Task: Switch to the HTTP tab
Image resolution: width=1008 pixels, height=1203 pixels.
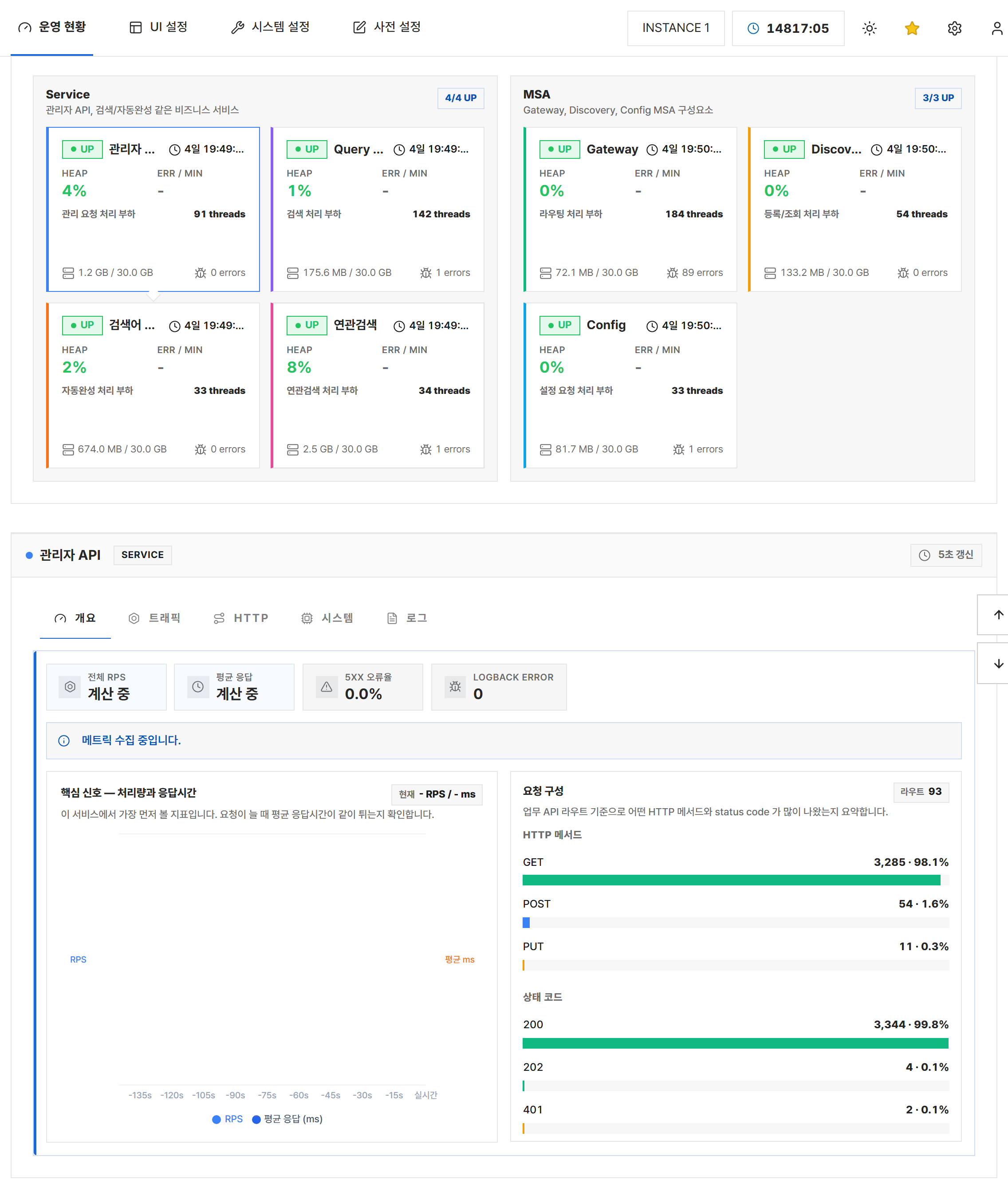Action: click(x=240, y=617)
